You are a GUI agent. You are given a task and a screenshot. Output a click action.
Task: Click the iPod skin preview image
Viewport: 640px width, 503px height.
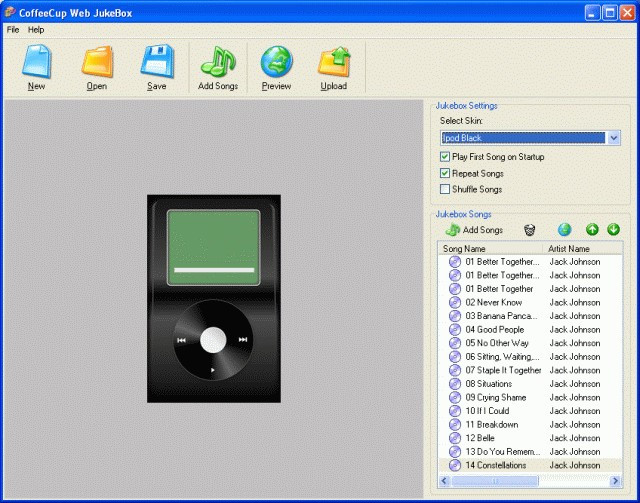(214, 298)
